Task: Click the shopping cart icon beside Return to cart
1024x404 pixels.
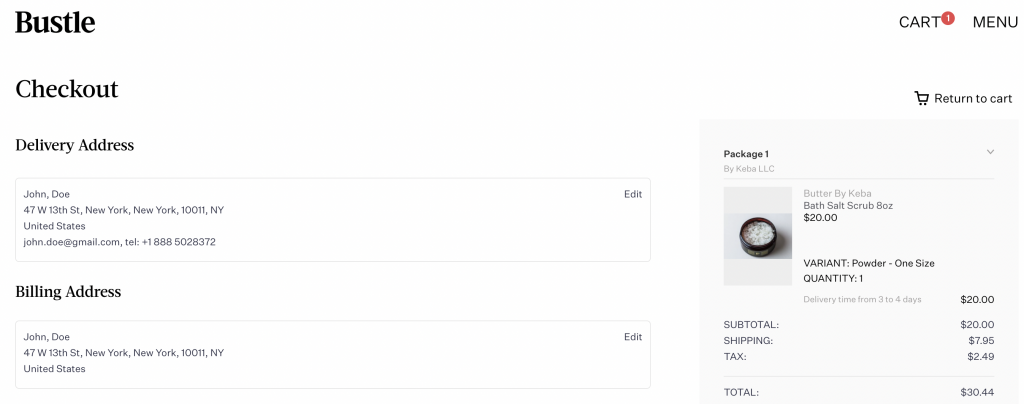Action: click(x=921, y=99)
